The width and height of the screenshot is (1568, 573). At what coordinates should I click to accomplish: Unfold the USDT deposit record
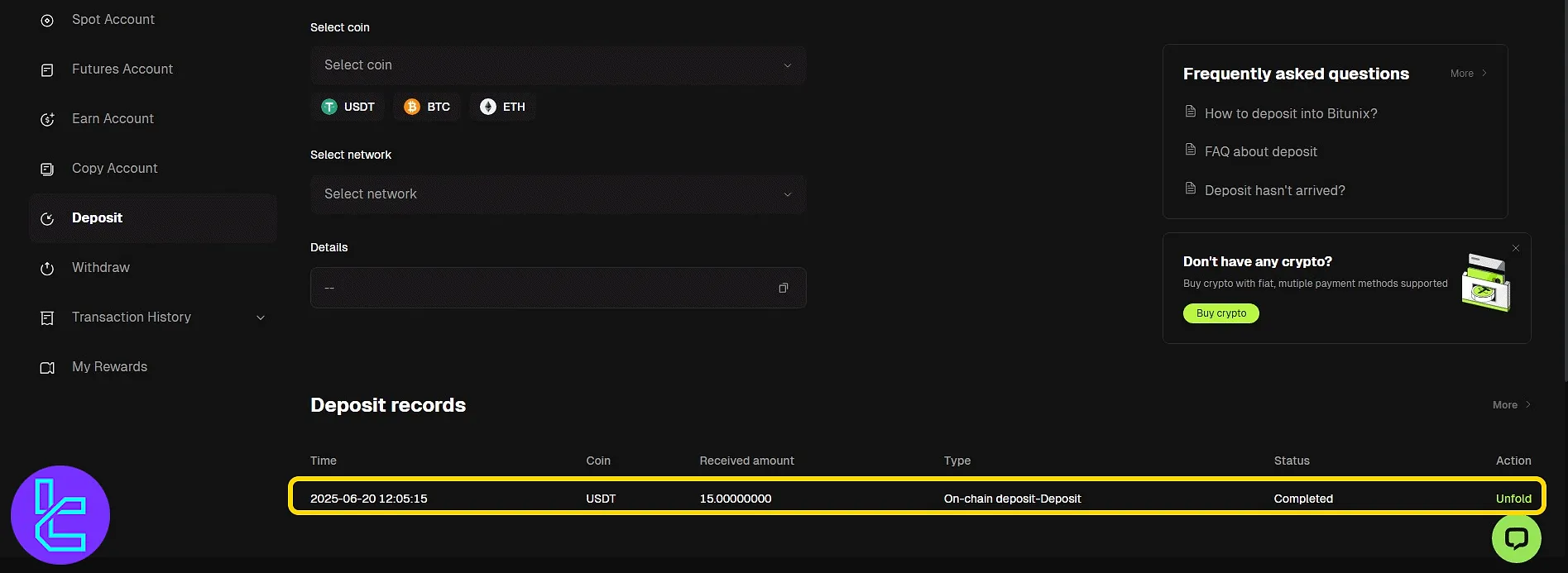click(1513, 499)
